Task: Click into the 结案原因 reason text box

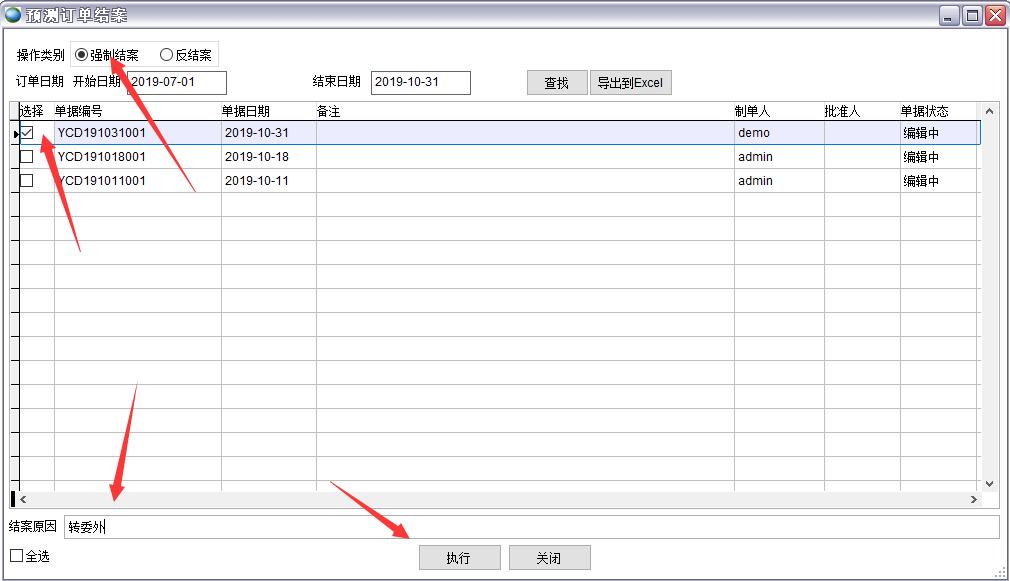Action: (530, 527)
